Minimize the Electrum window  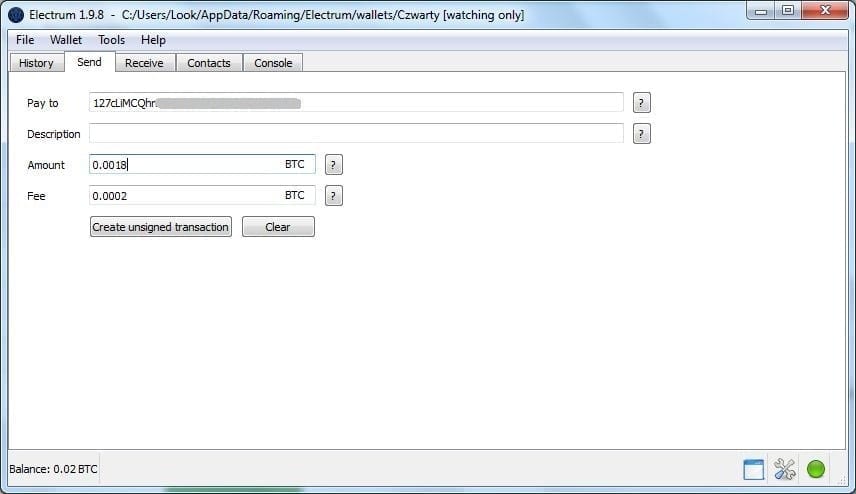[761, 11]
